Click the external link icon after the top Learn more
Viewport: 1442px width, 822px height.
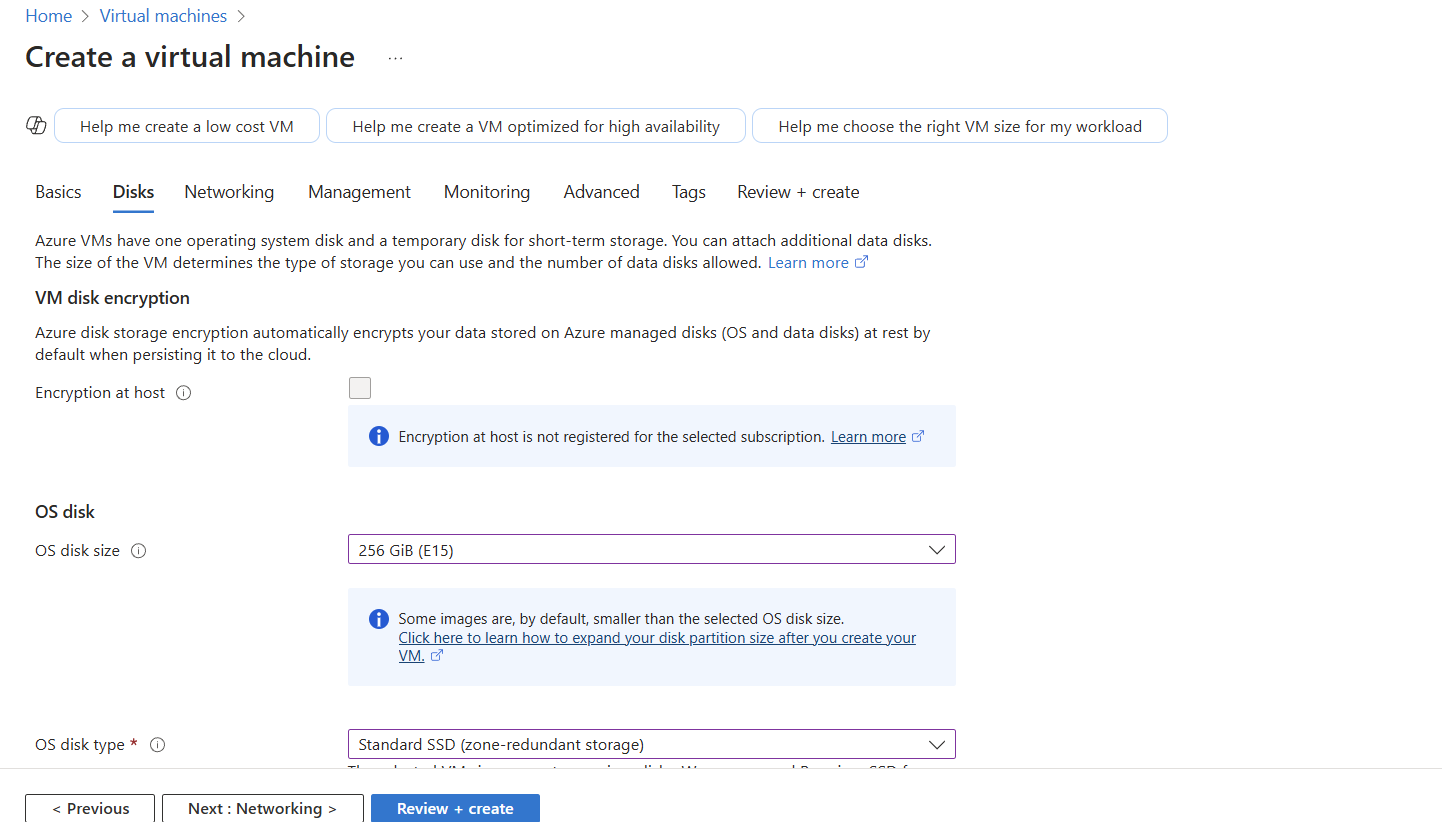(862, 263)
